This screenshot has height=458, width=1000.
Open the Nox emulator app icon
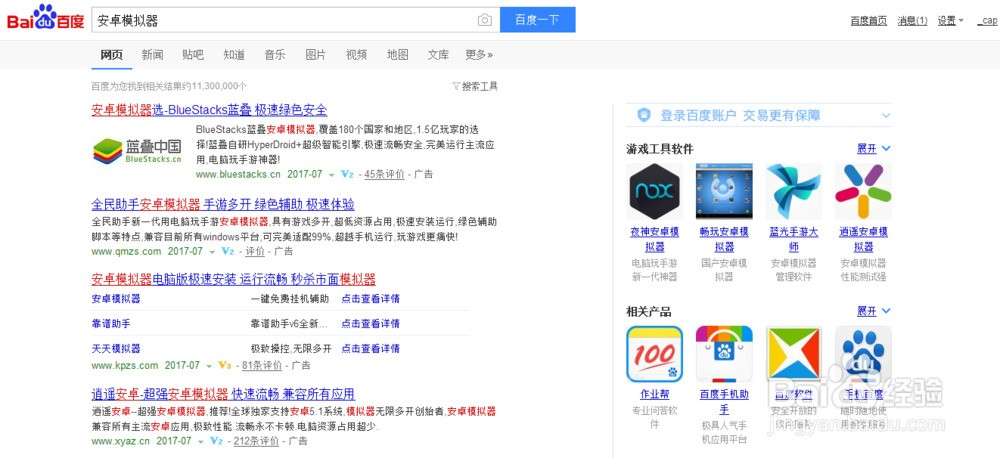[654, 191]
